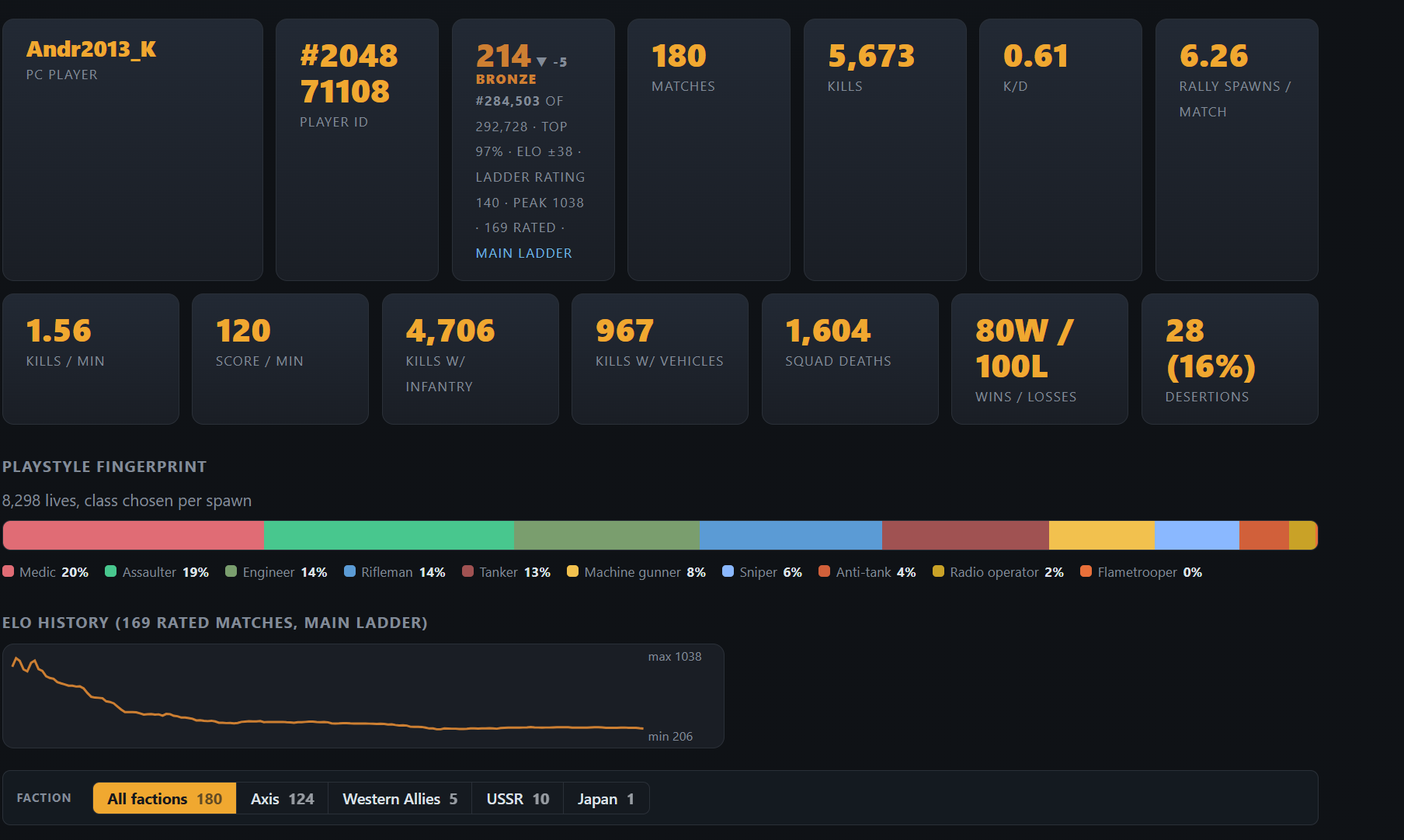Click the Assaulter green legend dot
This screenshot has width=1404, height=840.
click(111, 571)
